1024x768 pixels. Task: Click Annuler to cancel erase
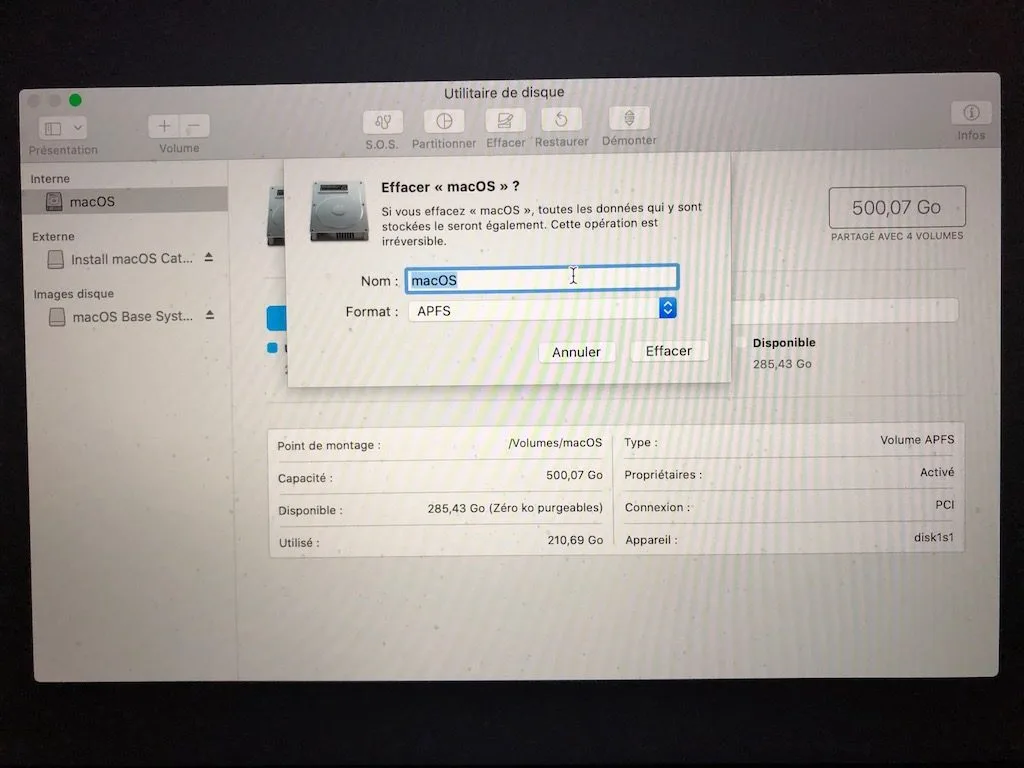(576, 352)
